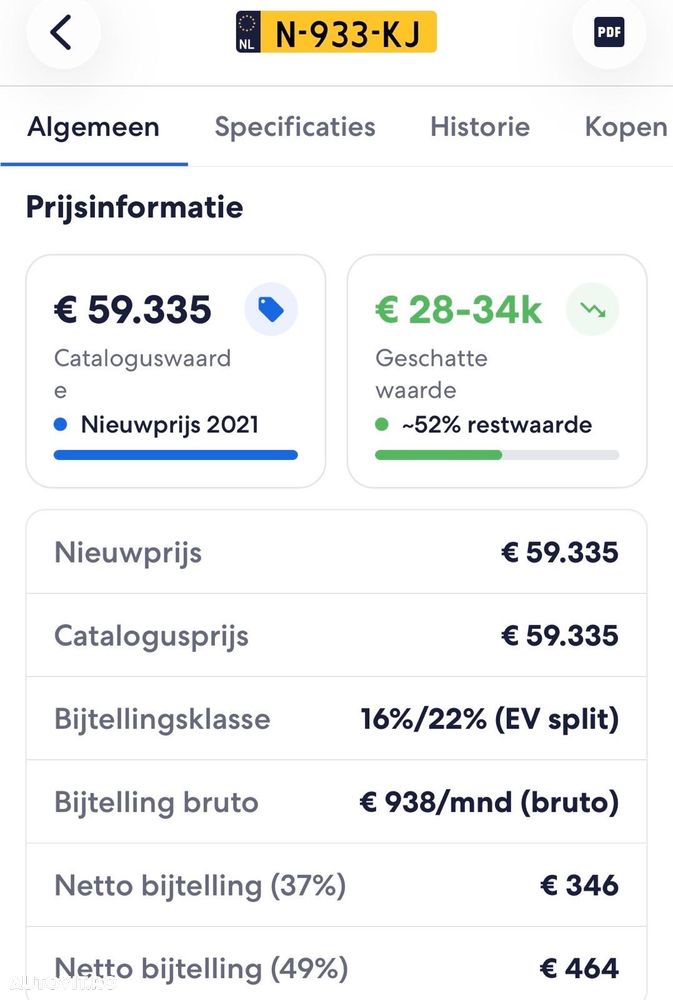Switch to the Specificaties tab
The width and height of the screenshot is (673, 1000).
[295, 127]
